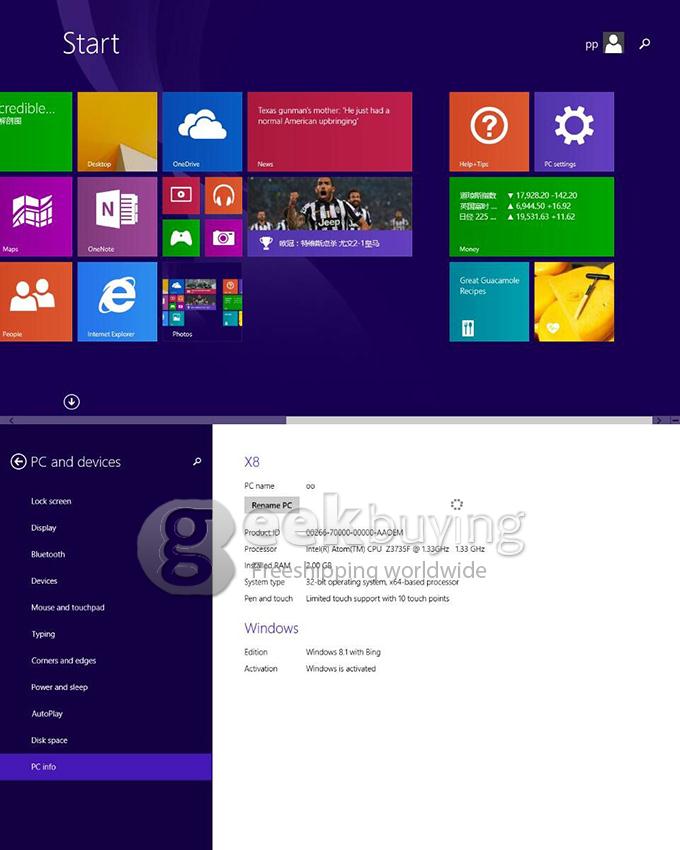Open the pp user account menu
The image size is (680, 850).
[604, 44]
